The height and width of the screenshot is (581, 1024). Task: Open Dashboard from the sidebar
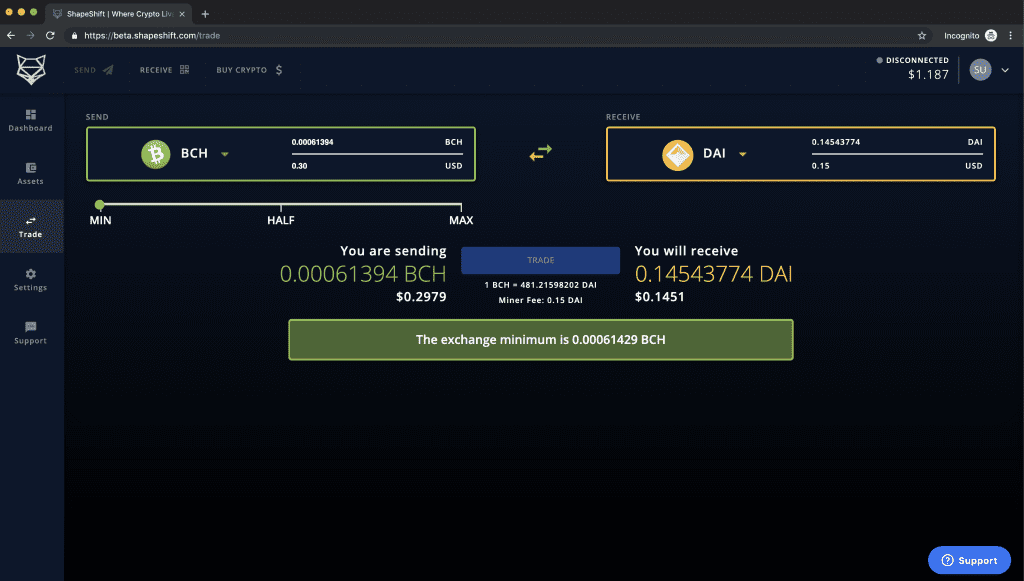coord(31,121)
